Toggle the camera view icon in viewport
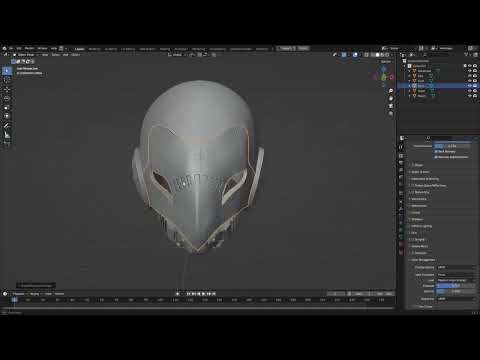Image resolution: width=480 pixels, height=360 pixels. [x=391, y=106]
